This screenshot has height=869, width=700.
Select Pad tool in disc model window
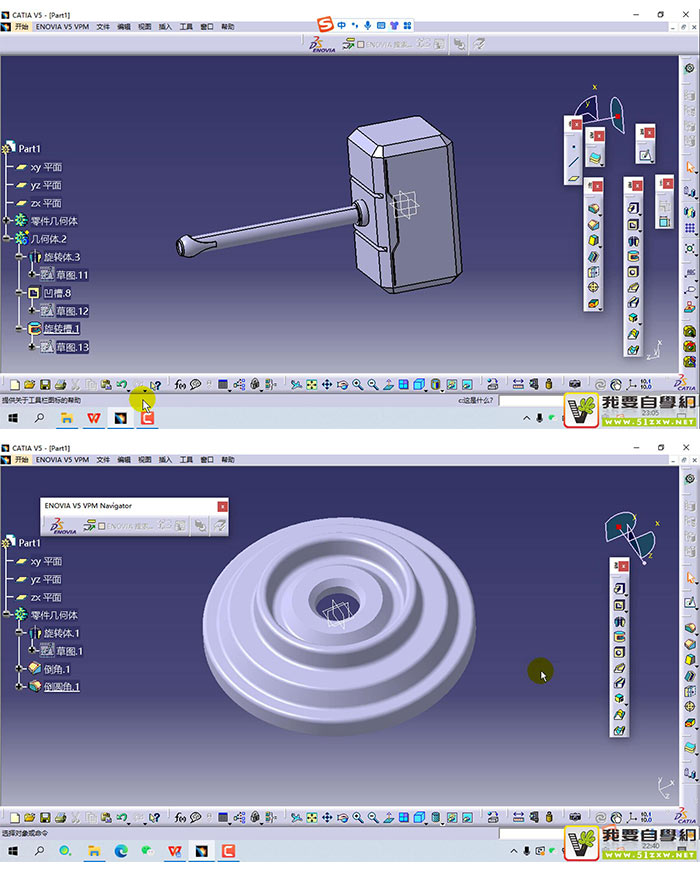tap(619, 589)
